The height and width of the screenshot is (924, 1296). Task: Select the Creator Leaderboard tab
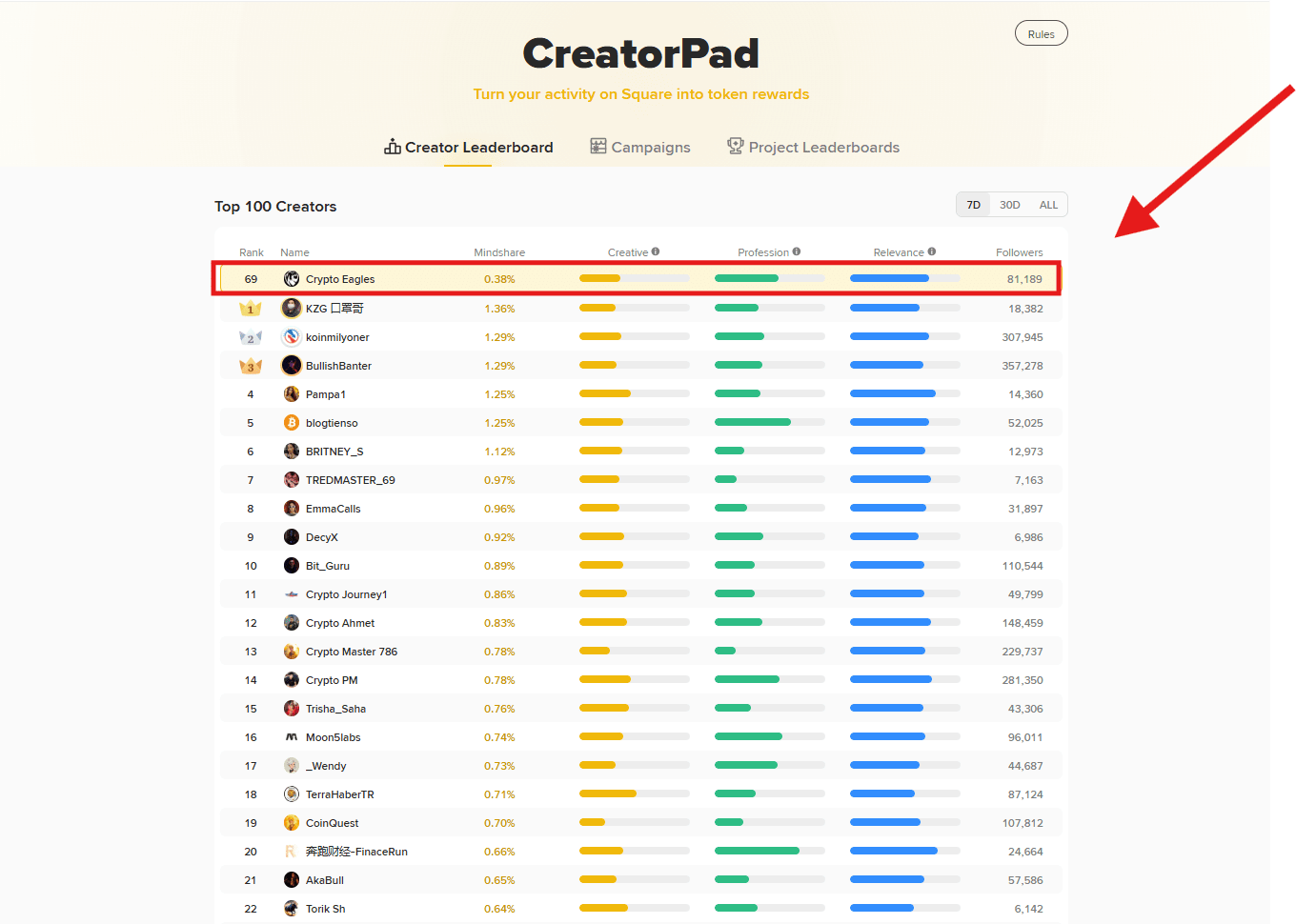(x=468, y=147)
